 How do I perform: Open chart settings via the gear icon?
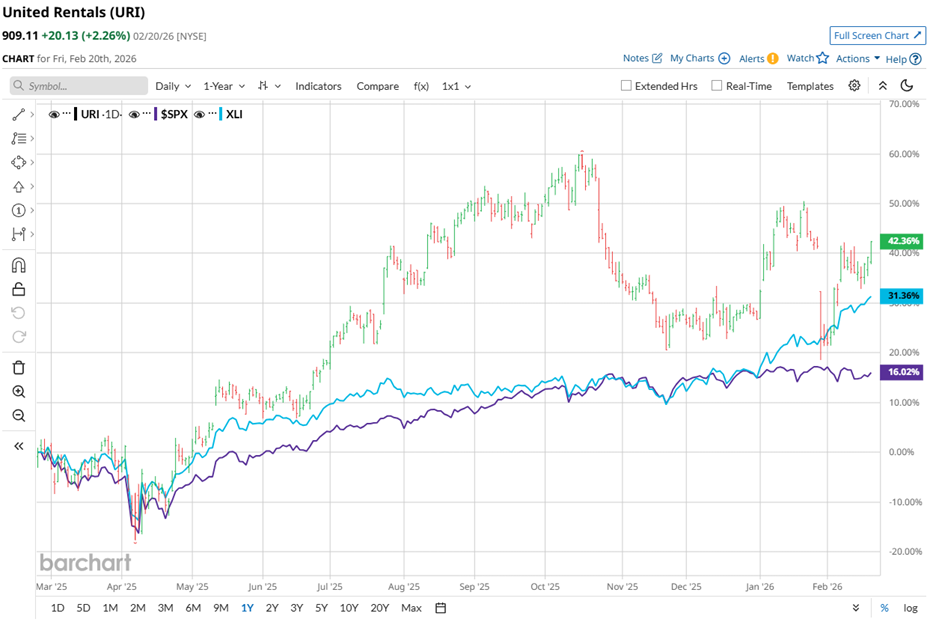(x=854, y=86)
